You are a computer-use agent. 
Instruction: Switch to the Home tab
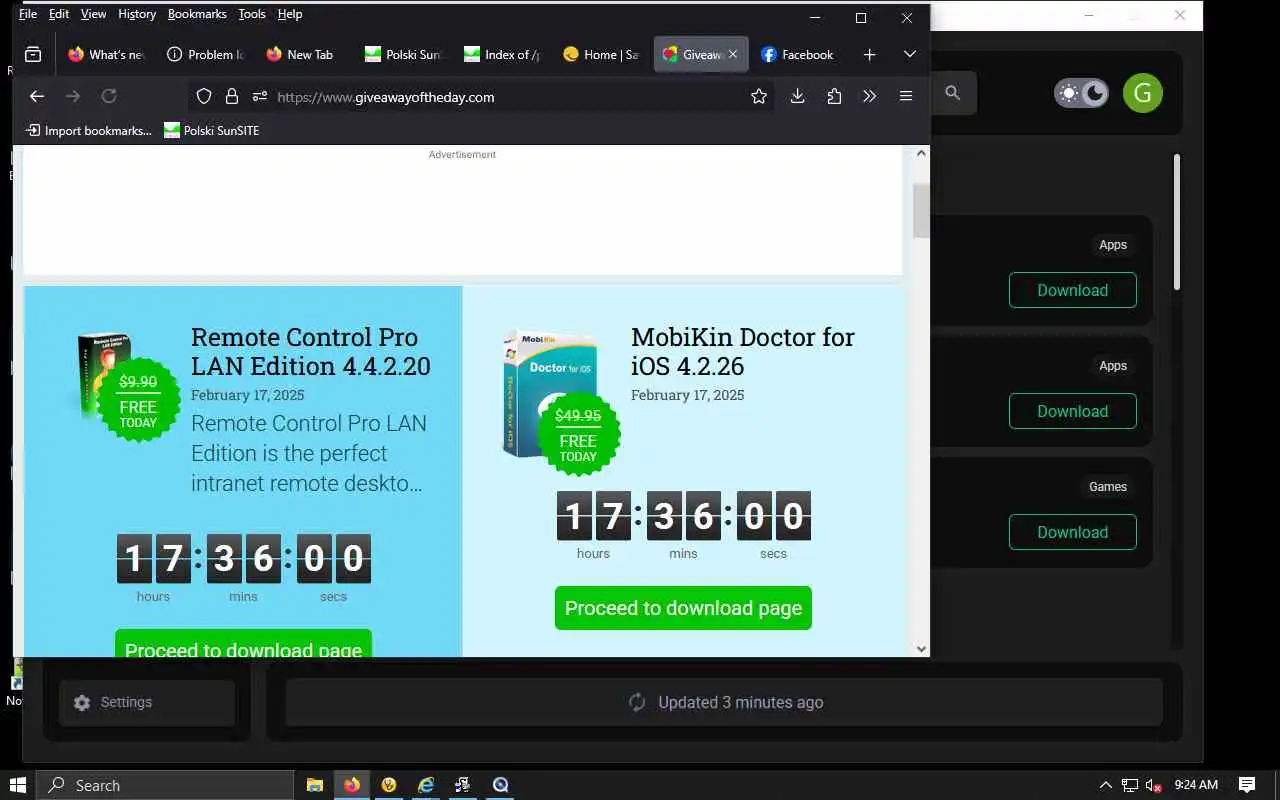pyautogui.click(x=600, y=55)
